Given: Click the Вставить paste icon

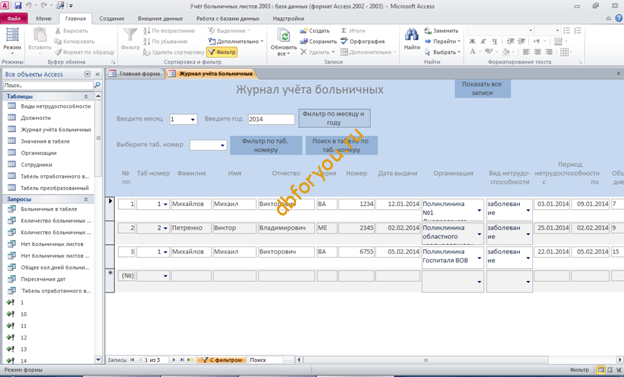Looking at the screenshot, I should point(39,35).
